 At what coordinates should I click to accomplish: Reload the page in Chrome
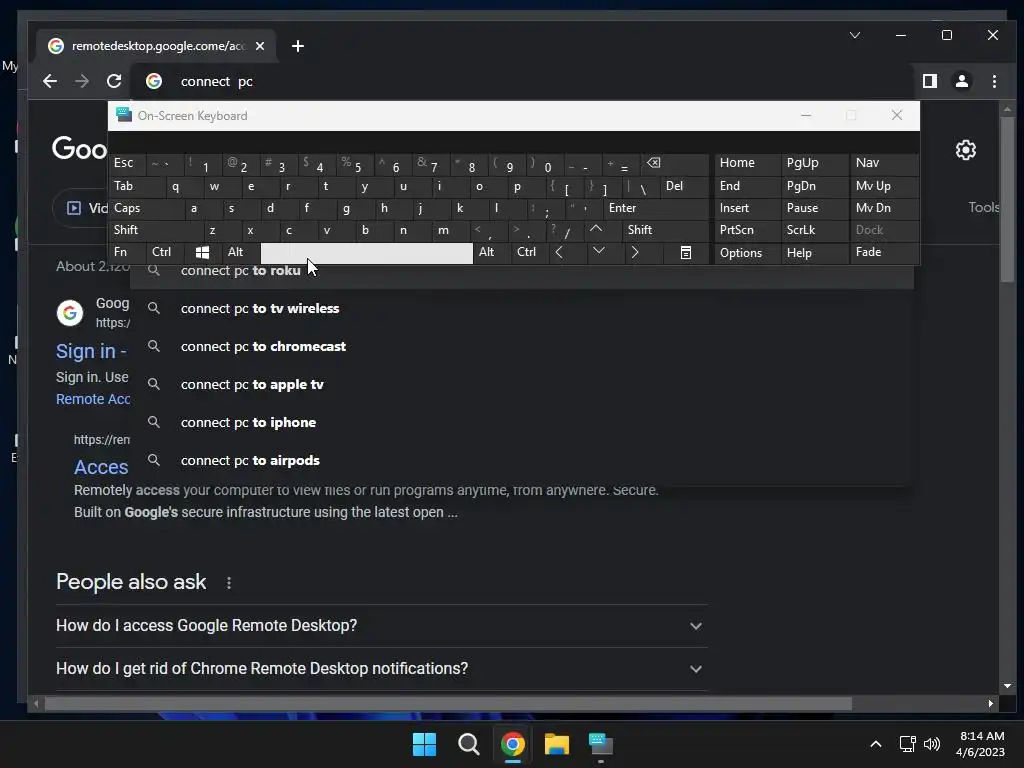point(114,81)
